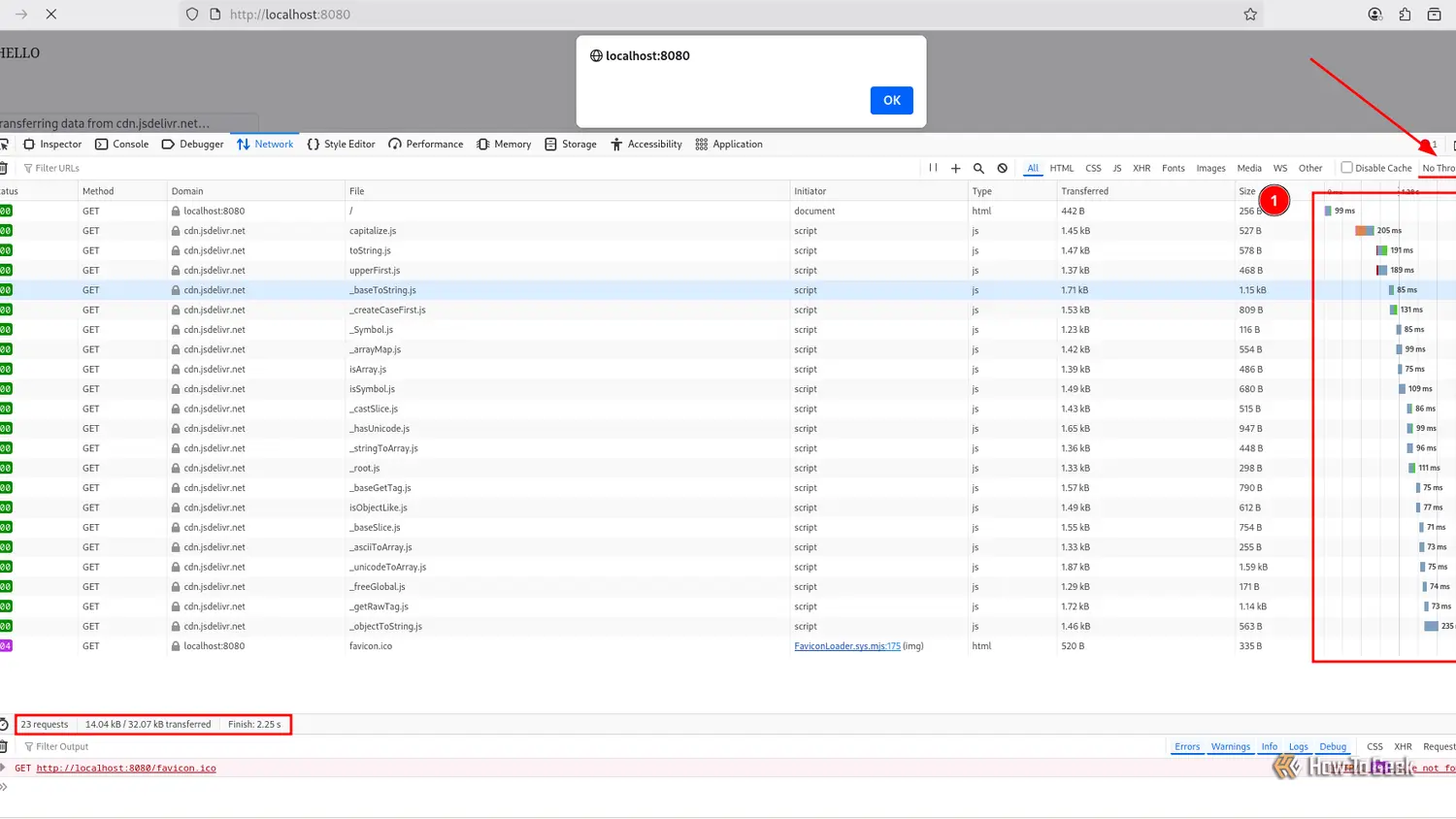This screenshot has width=1456, height=819.
Task: Filter requests by Images
Action: 1210,168
